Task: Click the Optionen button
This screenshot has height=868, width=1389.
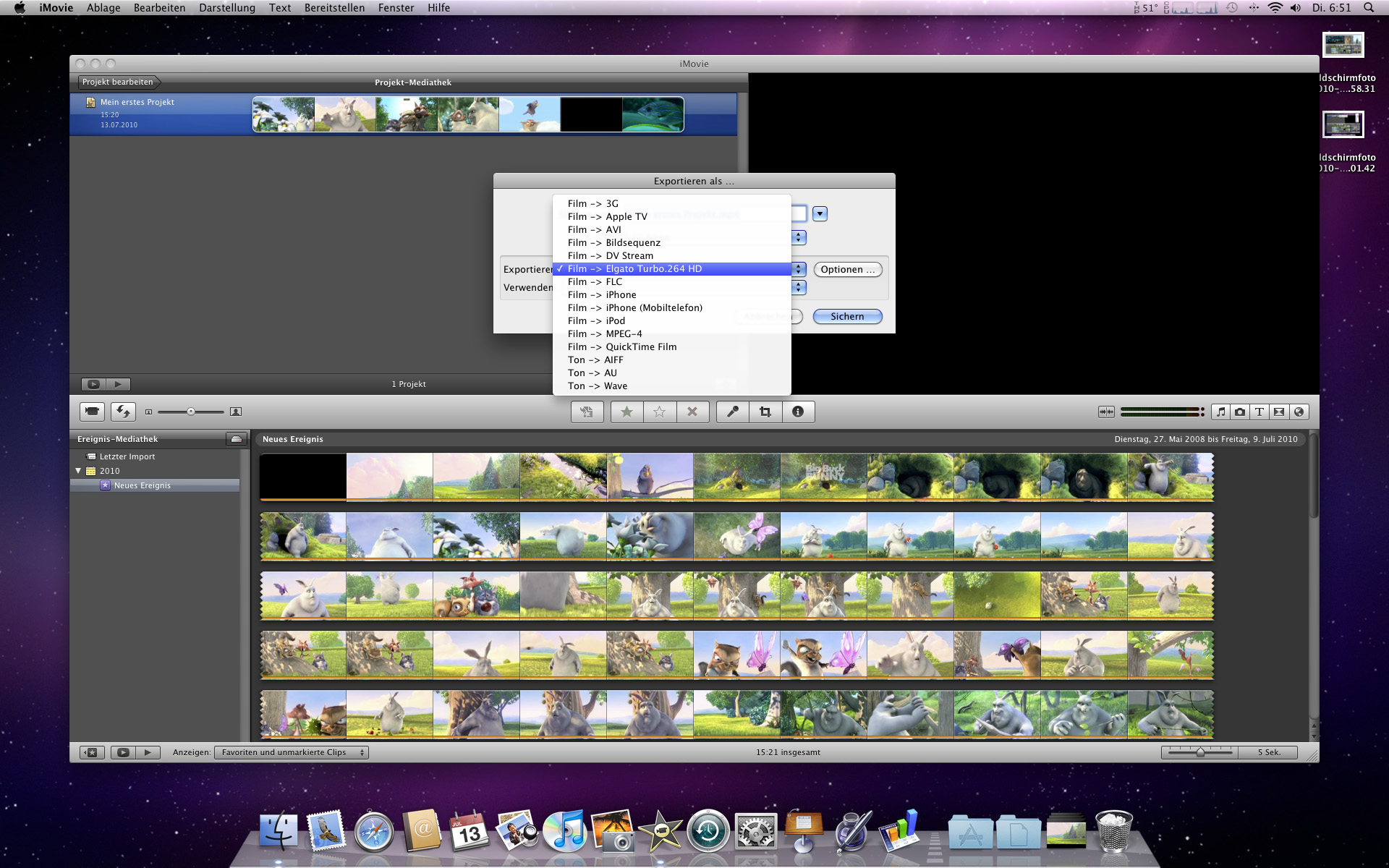Action: (847, 269)
